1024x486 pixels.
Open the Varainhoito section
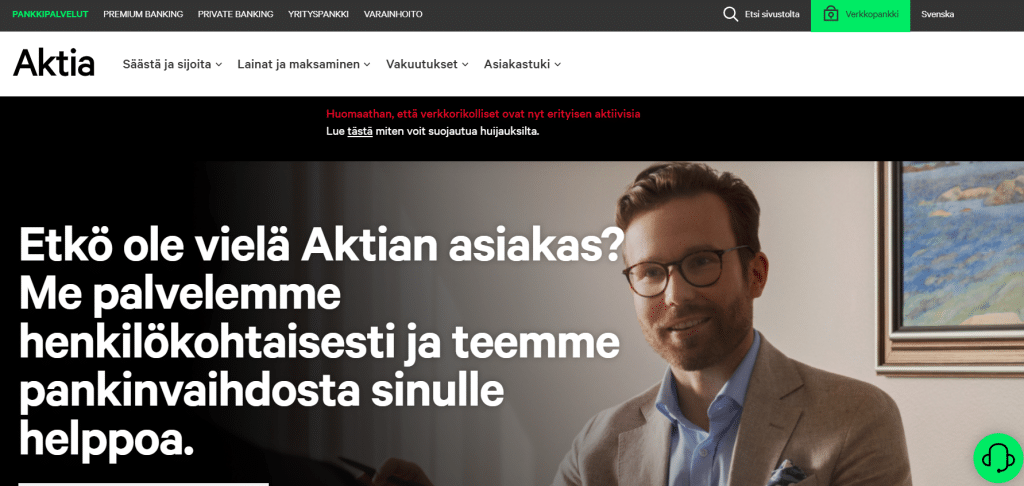(x=393, y=14)
